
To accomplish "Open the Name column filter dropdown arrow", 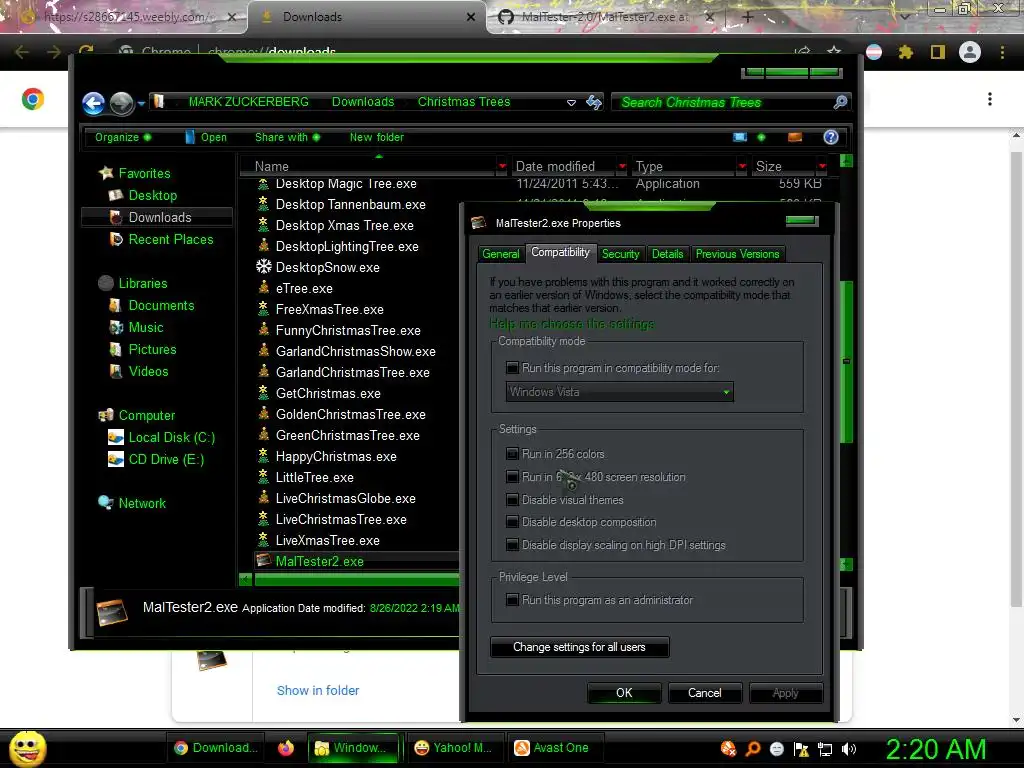I will coord(502,167).
